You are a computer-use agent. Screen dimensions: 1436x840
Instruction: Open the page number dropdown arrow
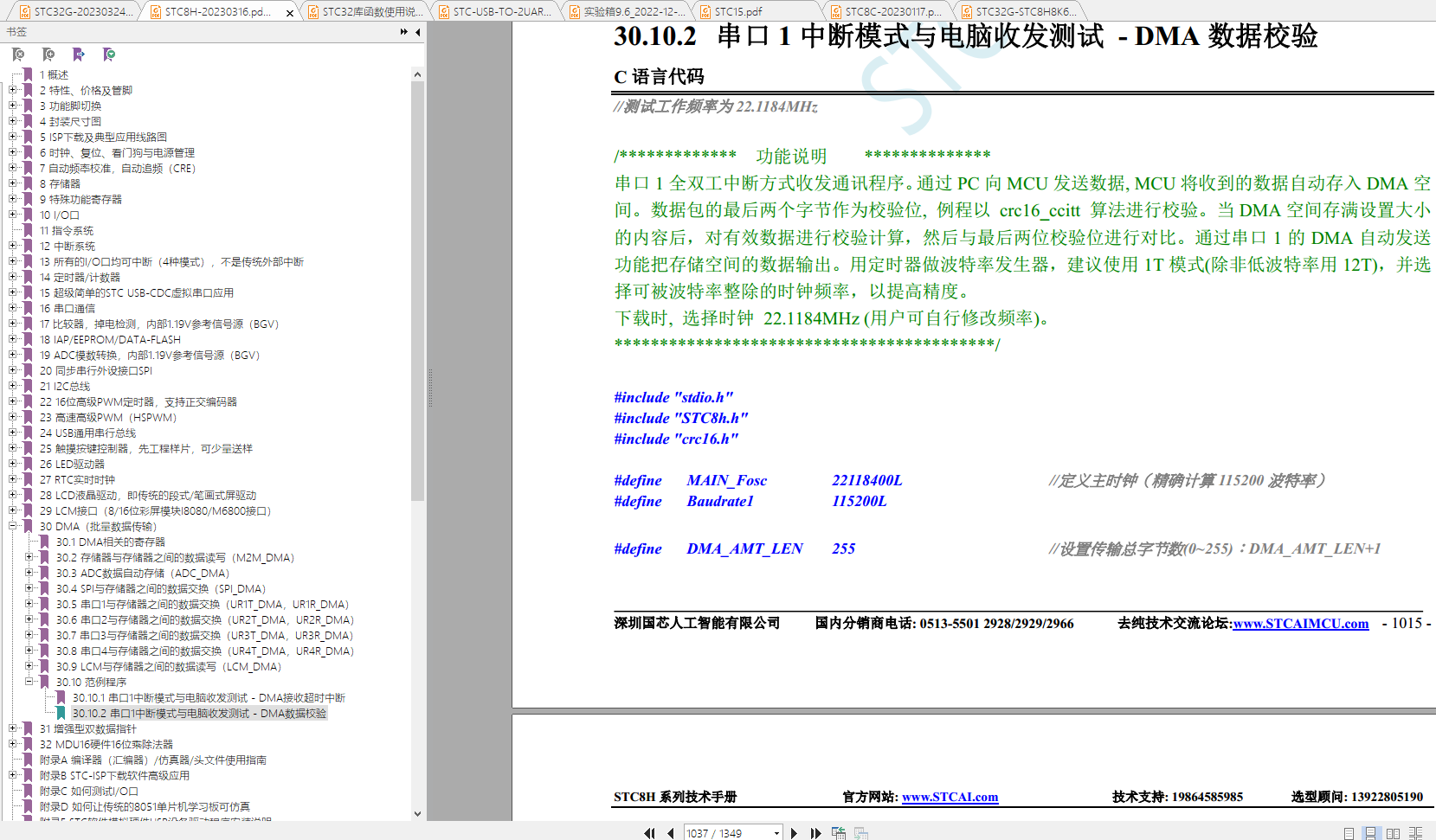coord(776,833)
